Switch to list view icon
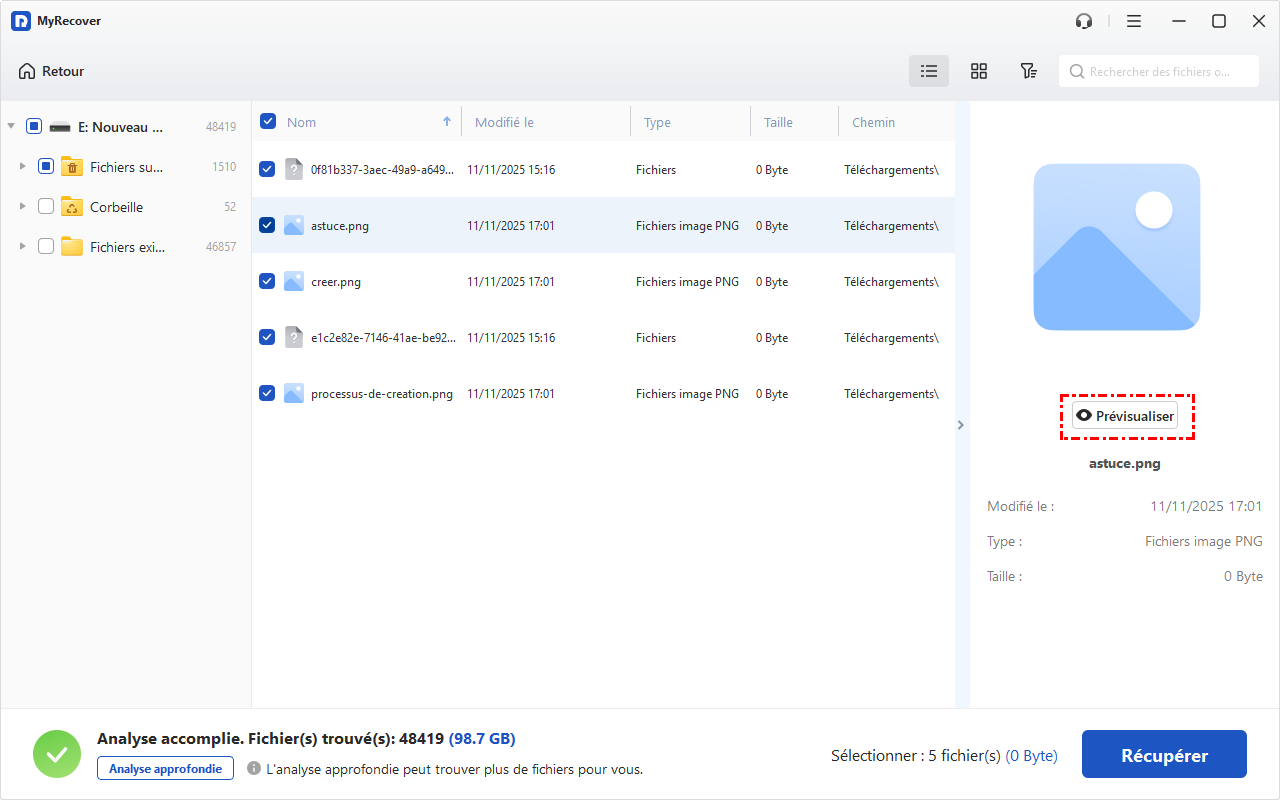The height and width of the screenshot is (800, 1280). 929,71
